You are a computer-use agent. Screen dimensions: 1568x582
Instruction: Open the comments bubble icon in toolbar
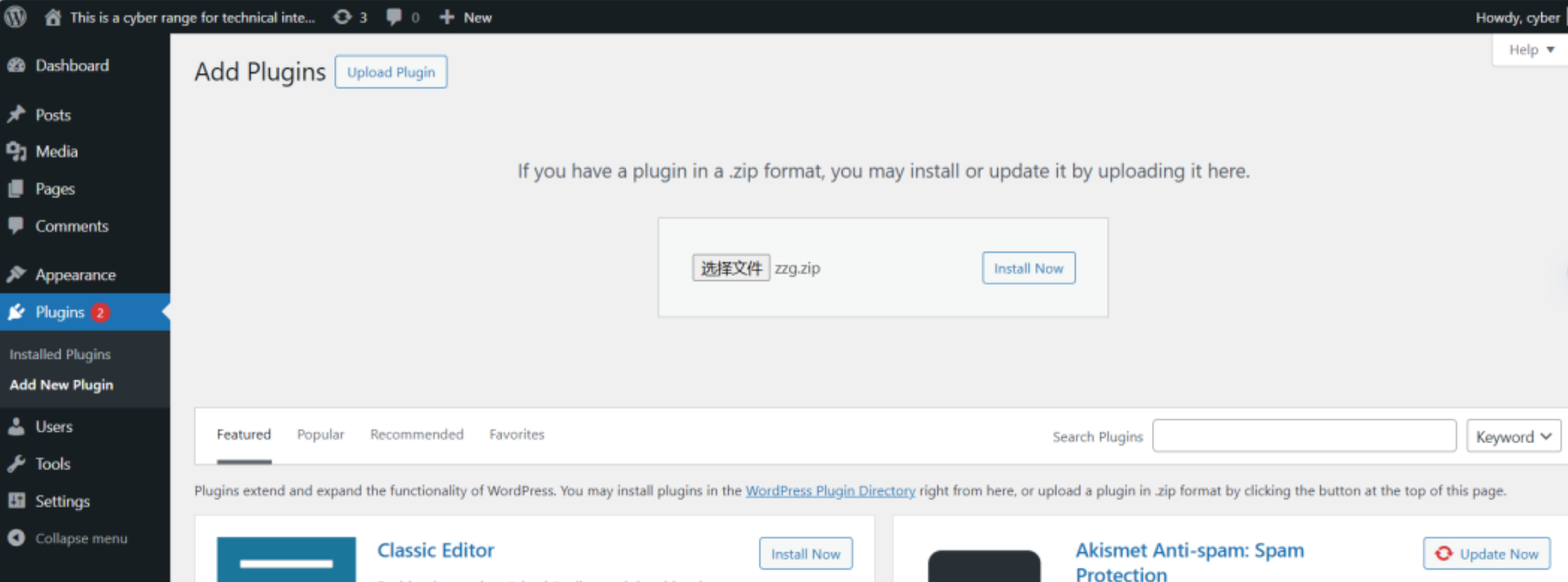pyautogui.click(x=394, y=17)
